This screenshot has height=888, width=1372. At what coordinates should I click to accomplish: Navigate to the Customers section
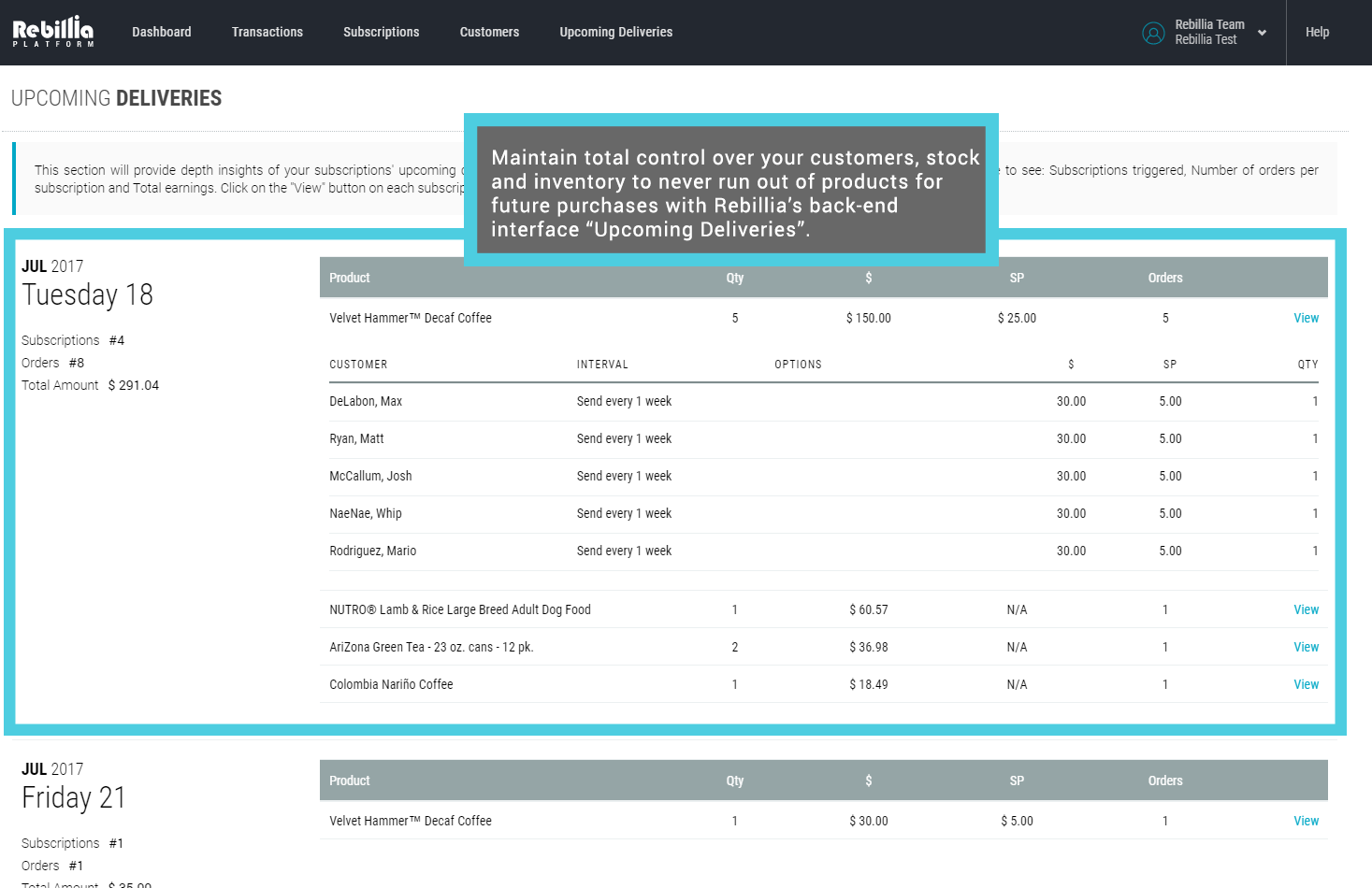pos(489,32)
